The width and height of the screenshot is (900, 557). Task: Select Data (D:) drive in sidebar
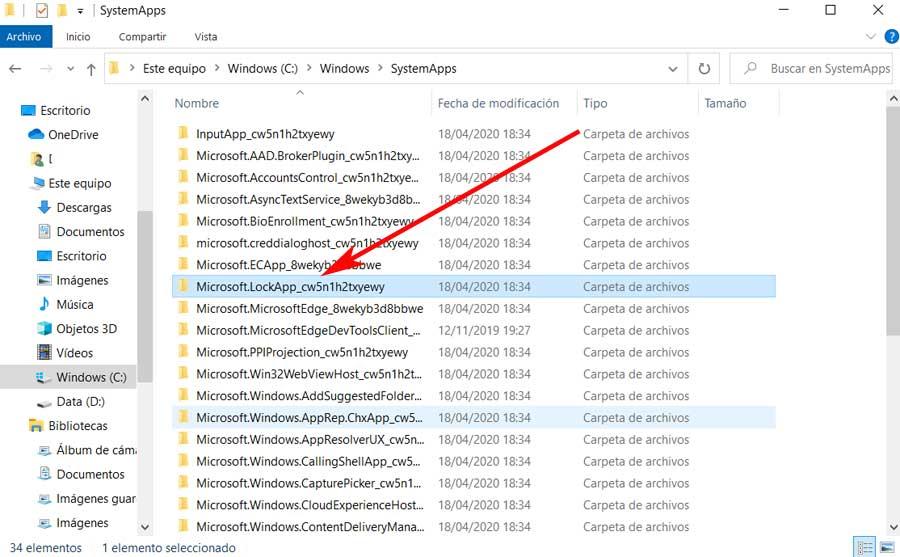click(80, 401)
